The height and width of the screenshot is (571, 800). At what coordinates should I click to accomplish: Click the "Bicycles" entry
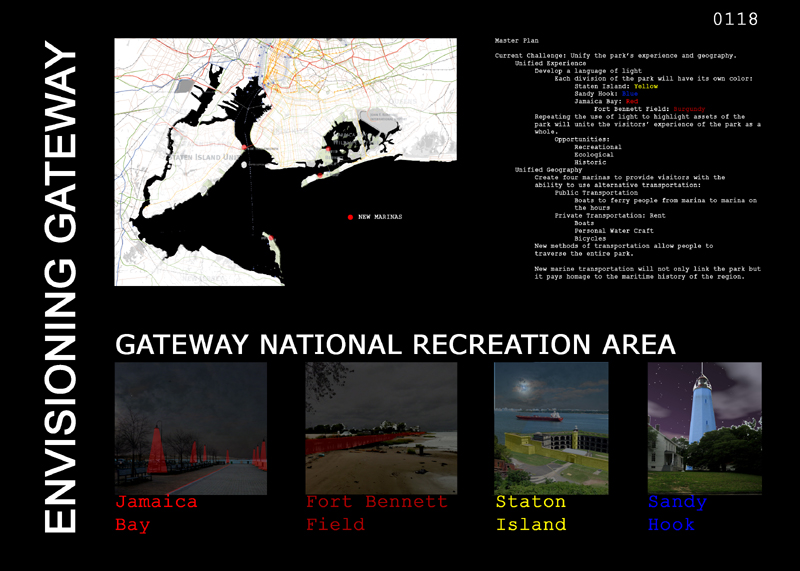coord(590,238)
